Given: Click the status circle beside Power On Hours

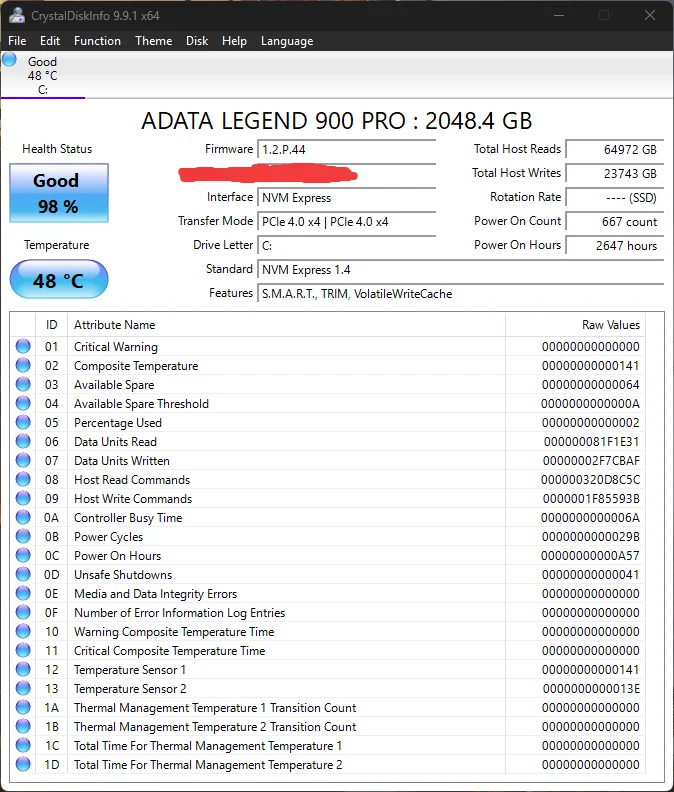Looking at the screenshot, I should 23,555.
